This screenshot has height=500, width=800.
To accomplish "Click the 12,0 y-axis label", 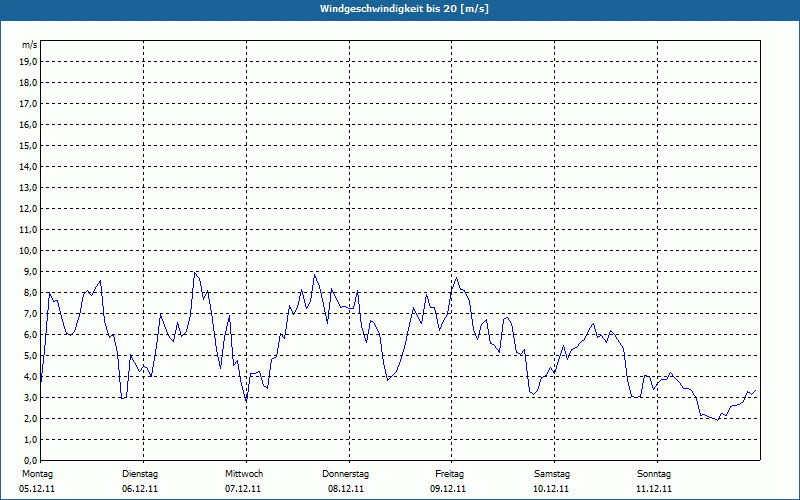I will pyautogui.click(x=28, y=208).
